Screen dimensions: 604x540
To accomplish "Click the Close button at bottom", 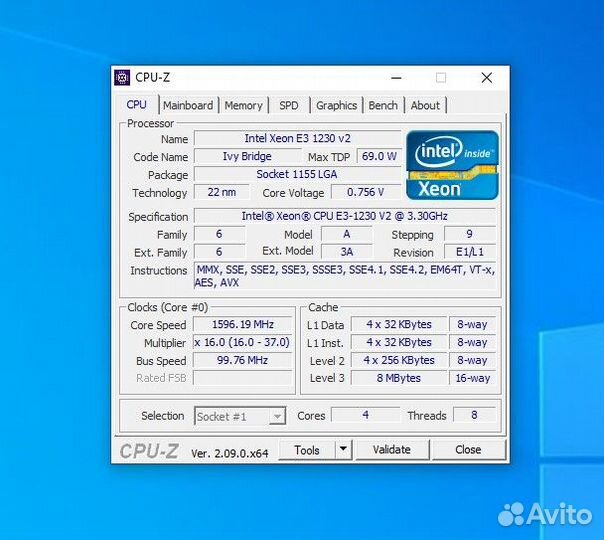I will point(468,450).
